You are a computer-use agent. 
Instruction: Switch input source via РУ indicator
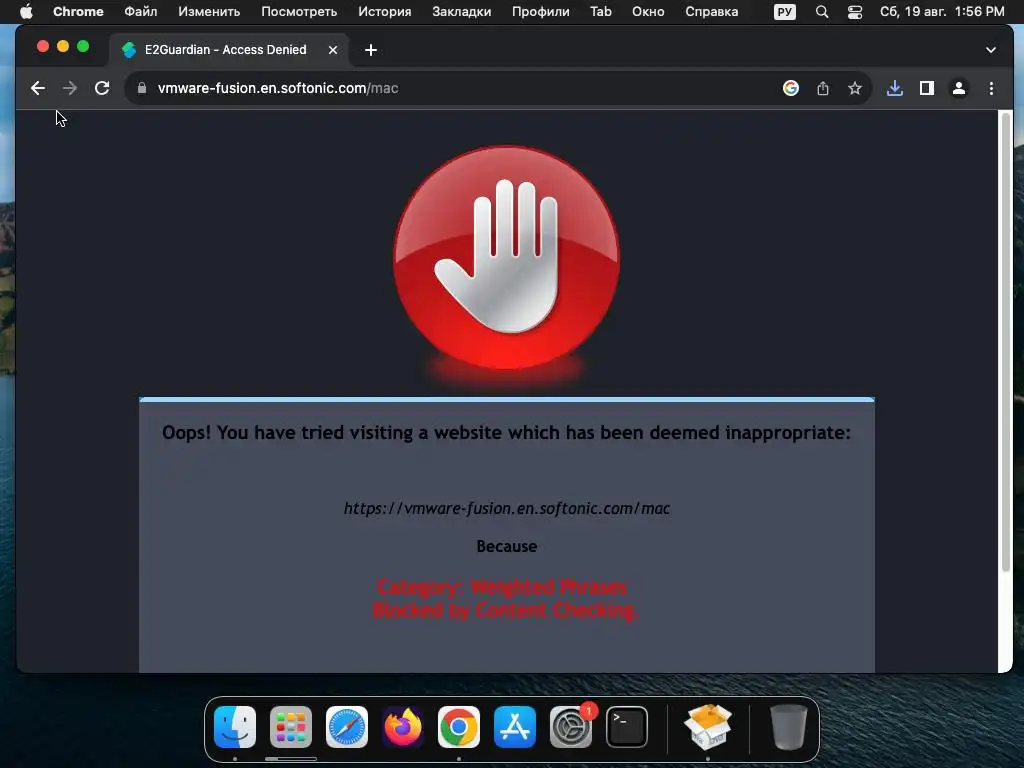[x=785, y=12]
